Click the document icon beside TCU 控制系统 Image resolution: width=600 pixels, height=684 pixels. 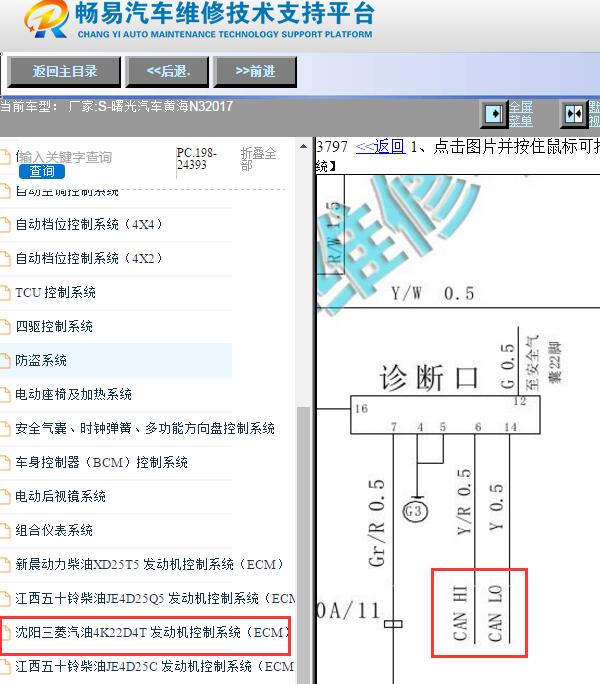(5, 293)
